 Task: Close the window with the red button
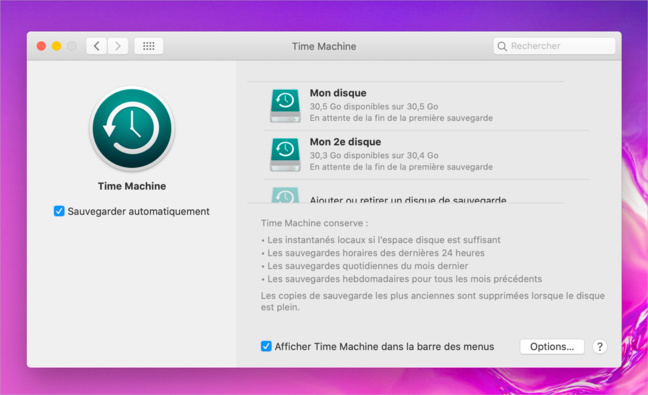(41, 46)
